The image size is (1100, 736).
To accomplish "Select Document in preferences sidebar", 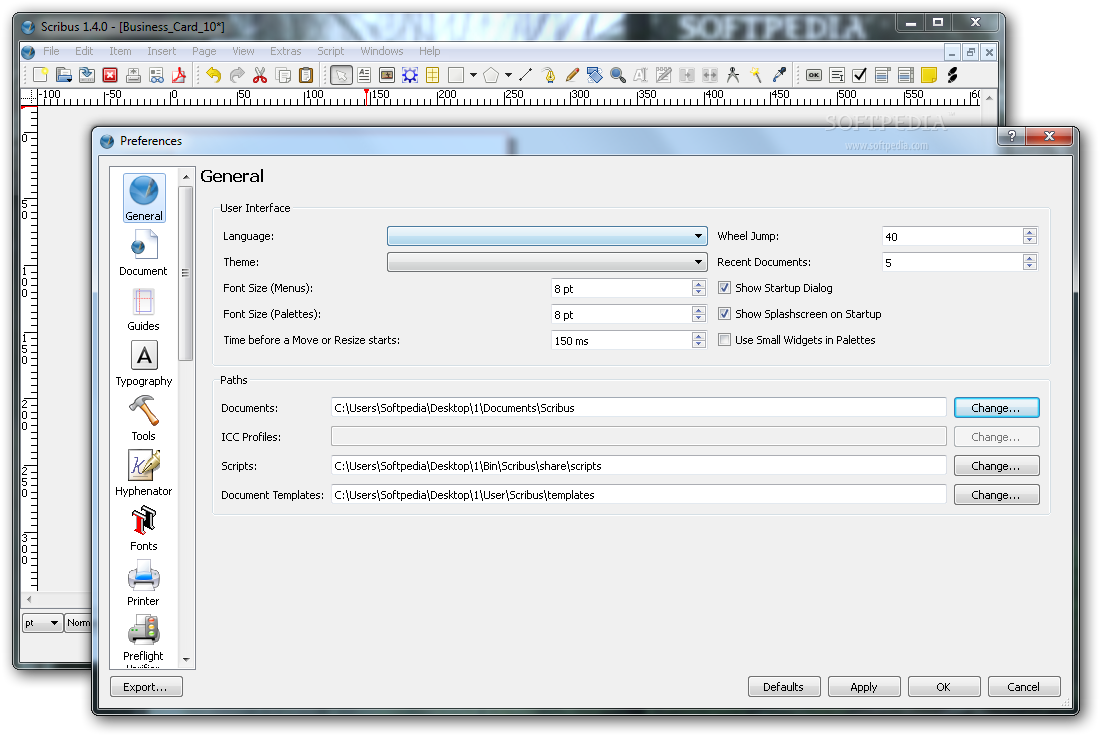I will click(x=143, y=254).
